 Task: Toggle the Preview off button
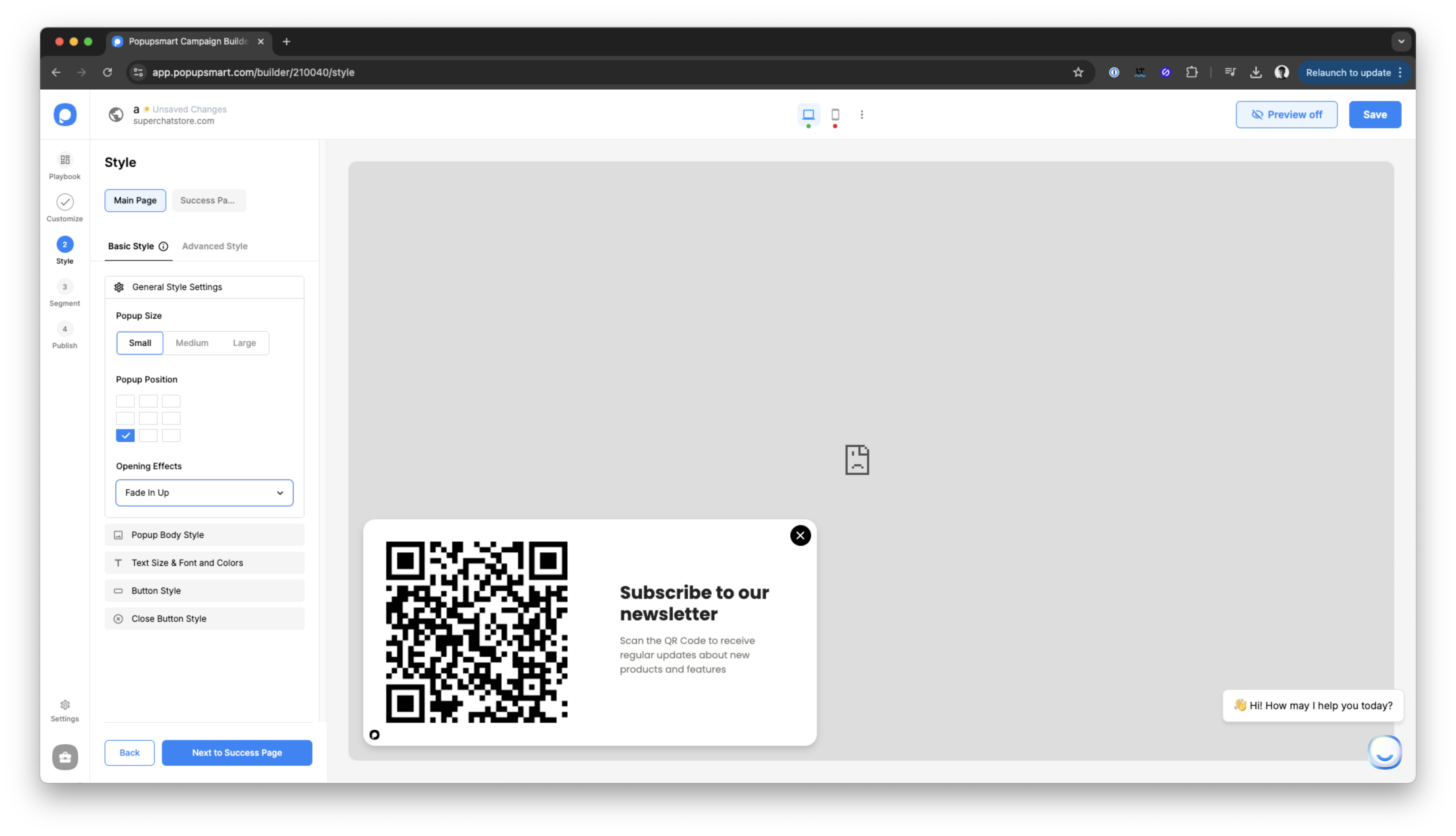pos(1286,115)
